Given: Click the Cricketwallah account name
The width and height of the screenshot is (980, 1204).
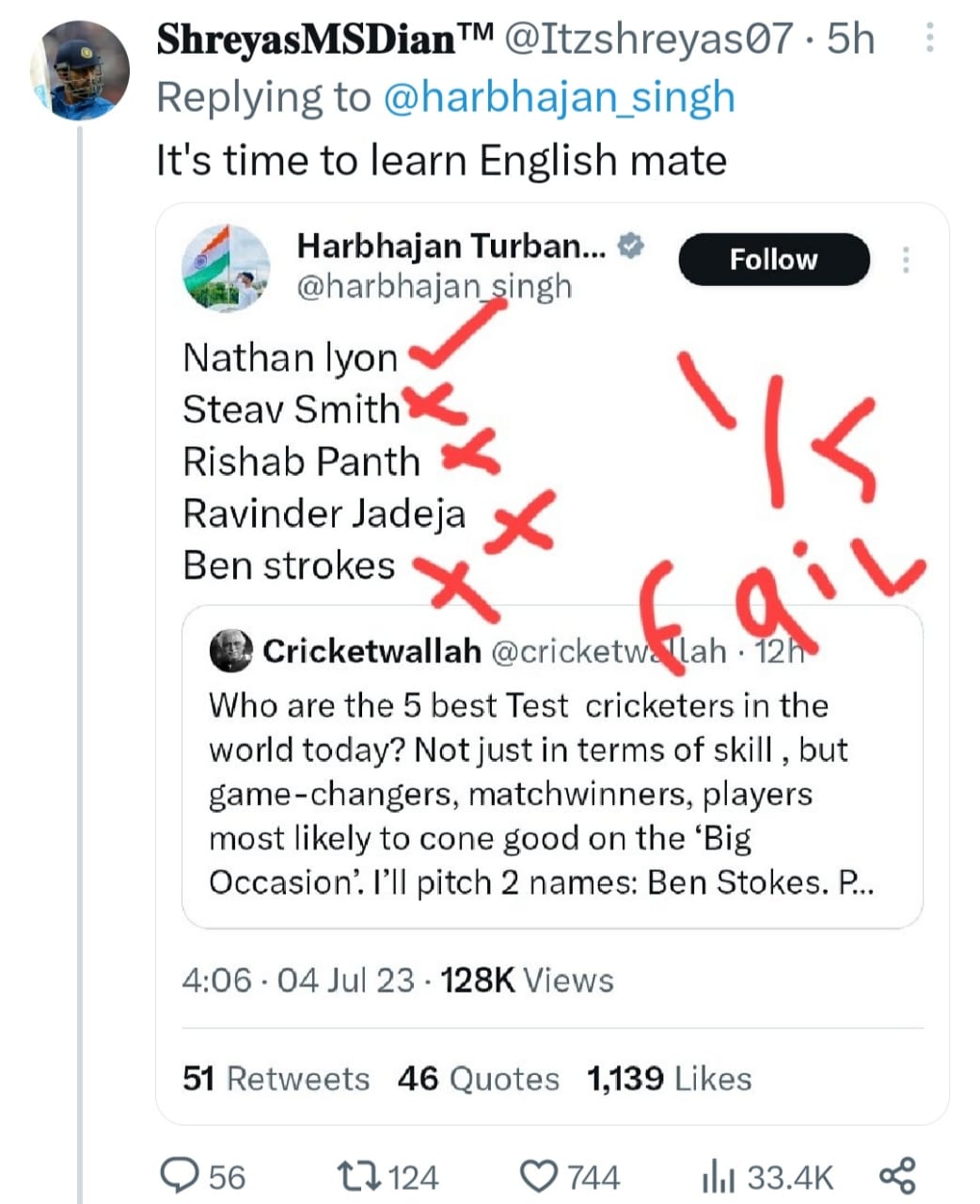Looking at the screenshot, I should coord(371,651).
